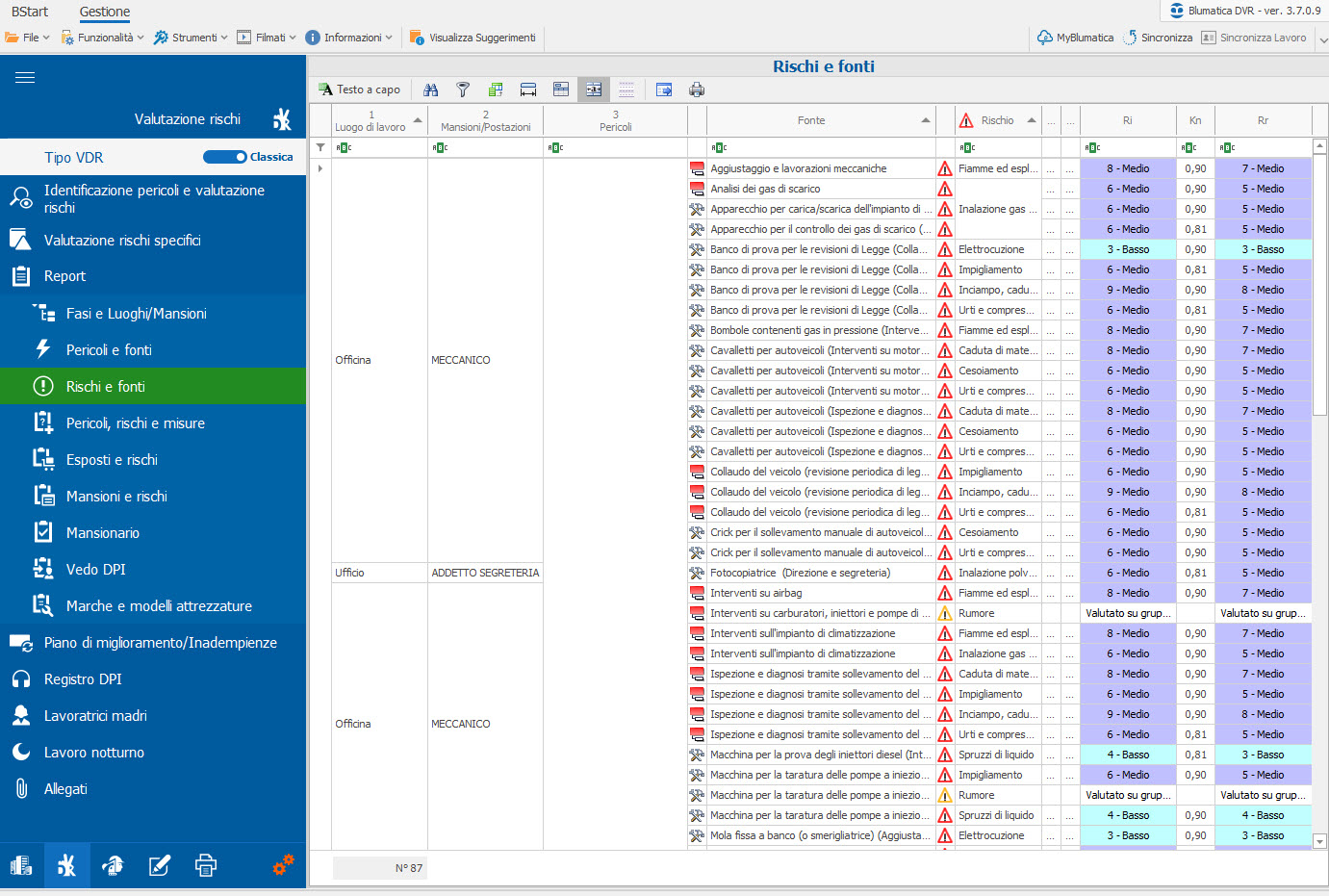The width and height of the screenshot is (1329, 896).
Task: Sort by the Luogo di lavoro column header
Action: coord(379,120)
